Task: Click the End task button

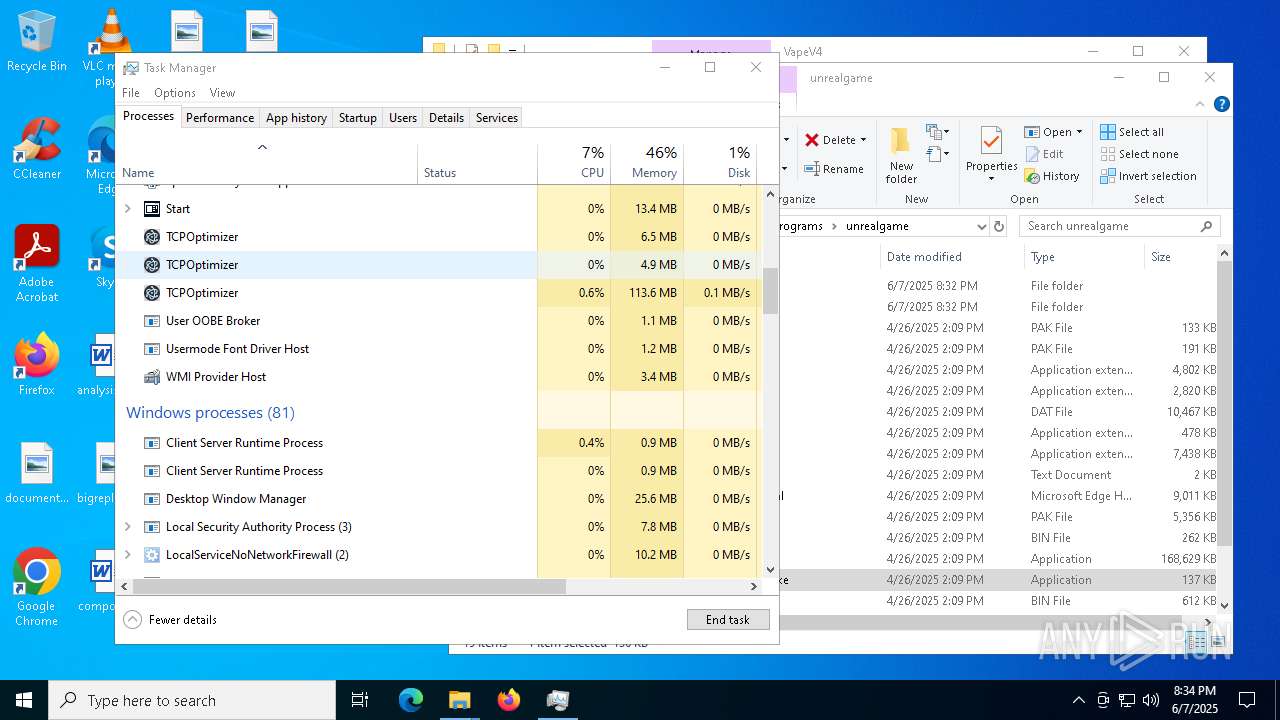Action: click(x=728, y=620)
